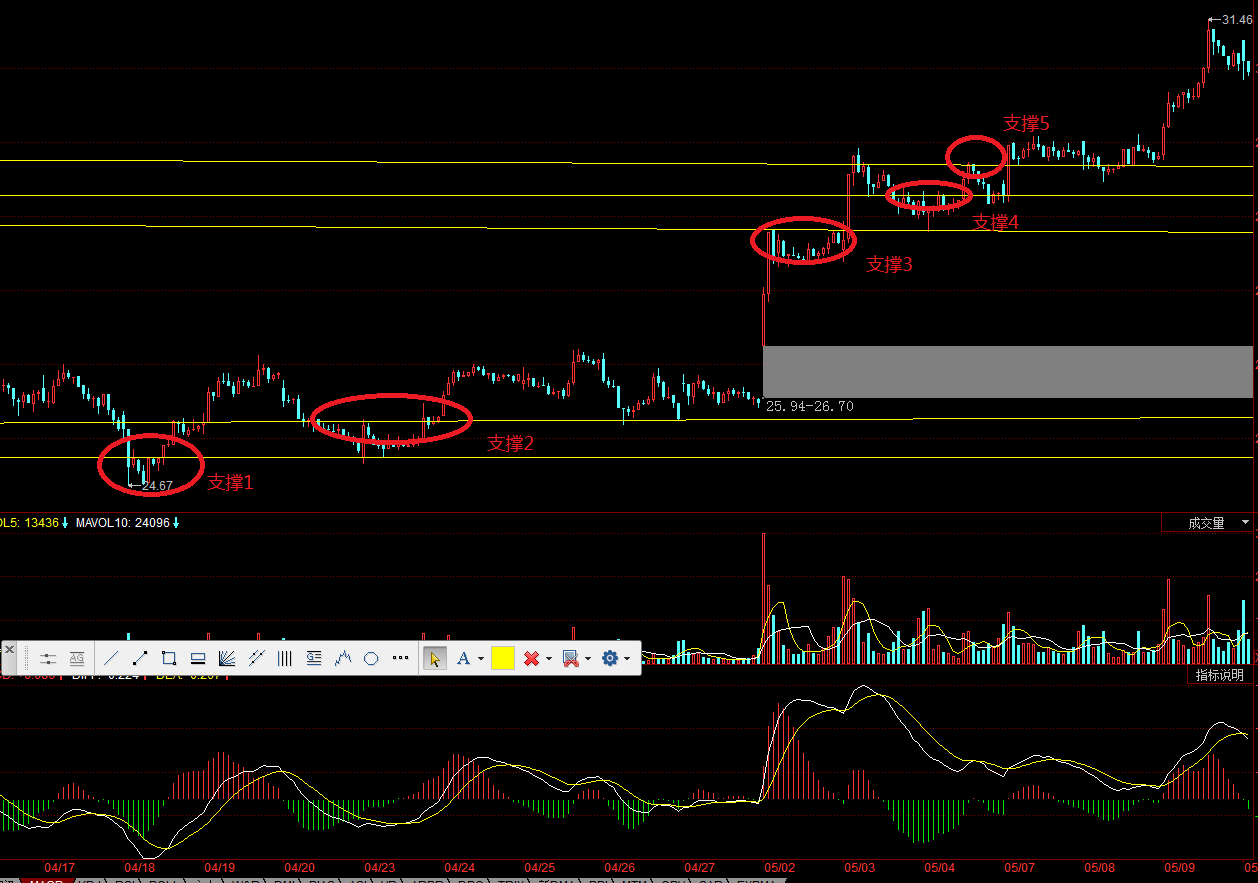Close the floating drawing toolbar

pyautogui.click(x=9, y=650)
